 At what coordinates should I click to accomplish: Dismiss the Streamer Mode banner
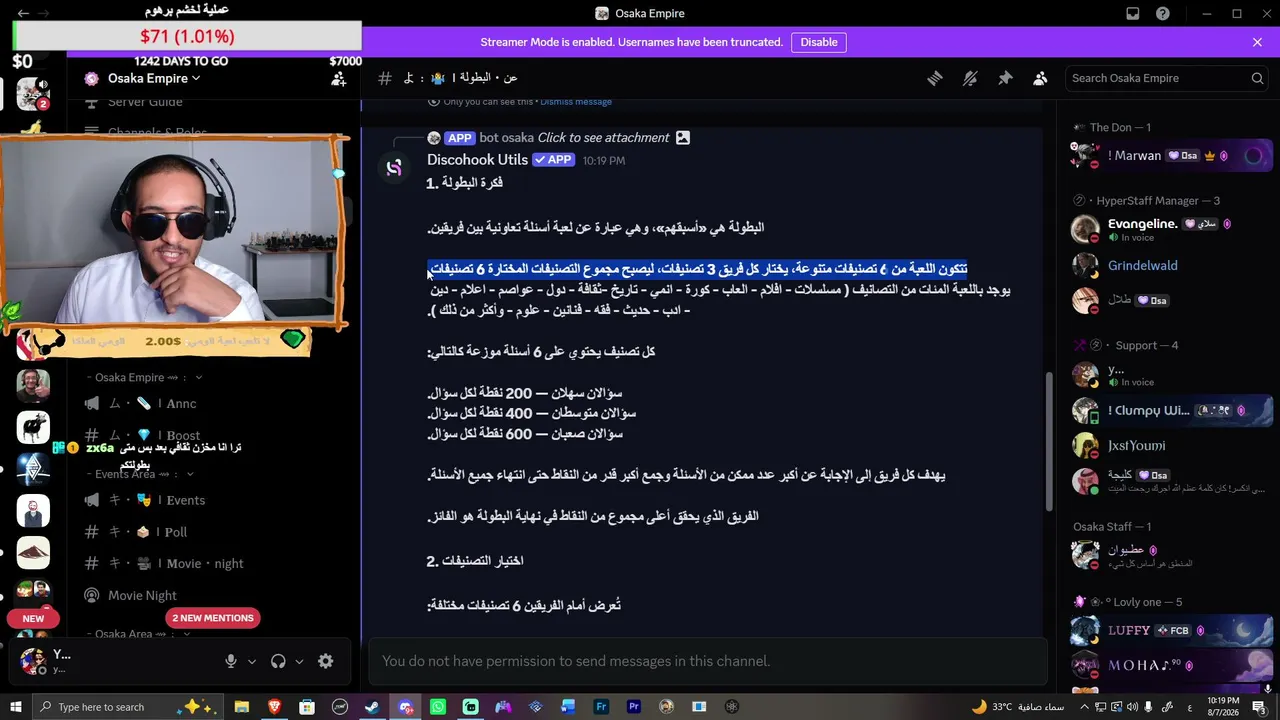pyautogui.click(x=1257, y=42)
